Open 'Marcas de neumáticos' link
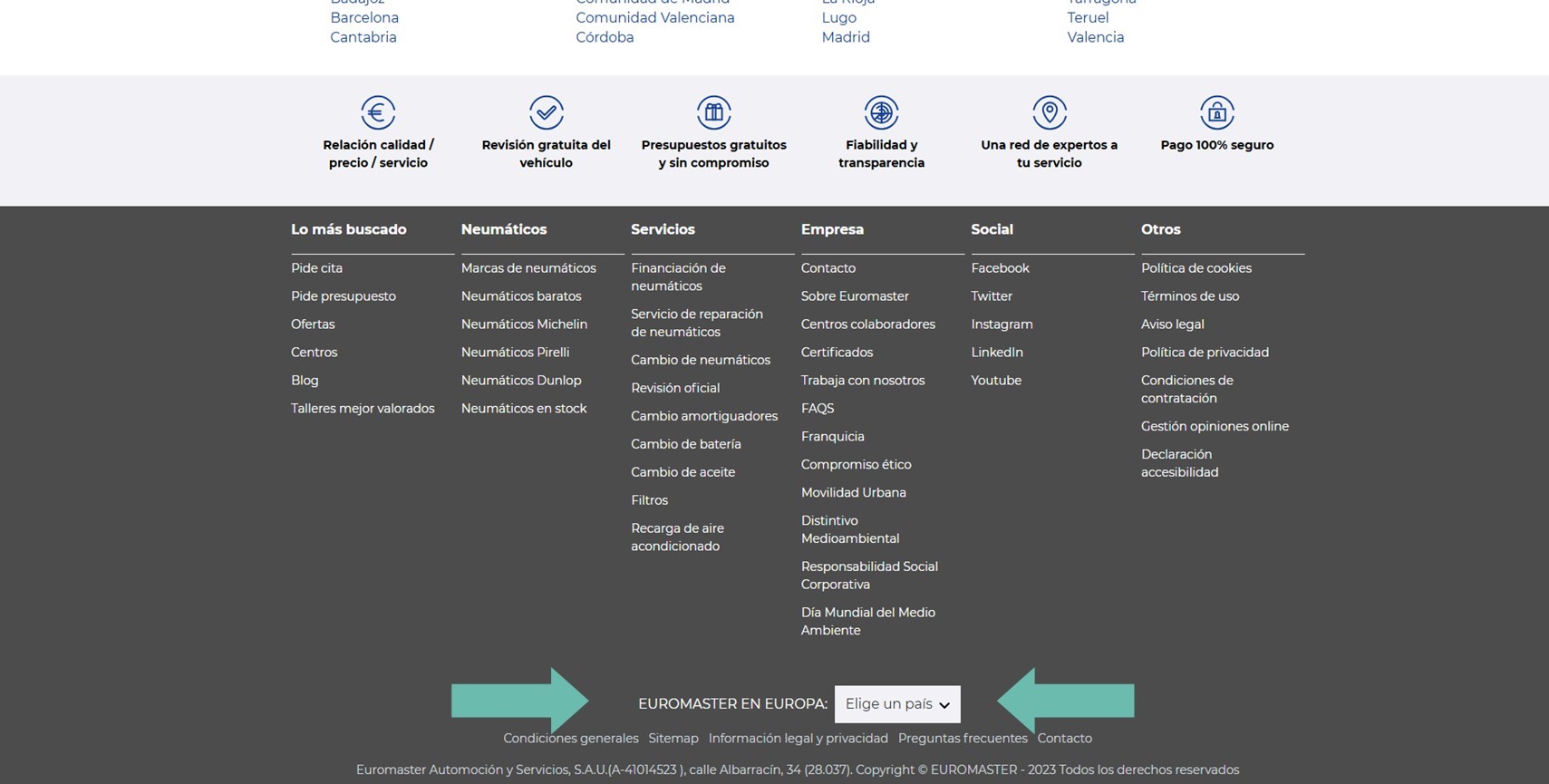This screenshot has width=1549, height=784. coord(528,268)
